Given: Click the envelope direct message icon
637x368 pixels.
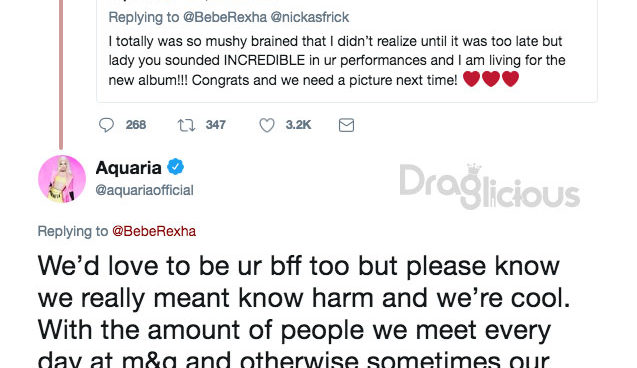Looking at the screenshot, I should 346,125.
